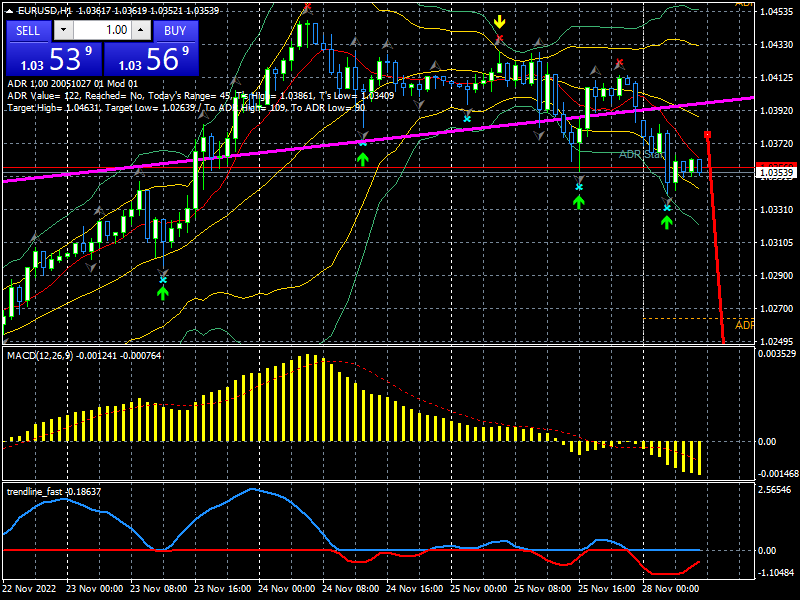Screen dimensions: 800x600
Task: Click the leftmost green up arrow signal
Action: [163, 293]
